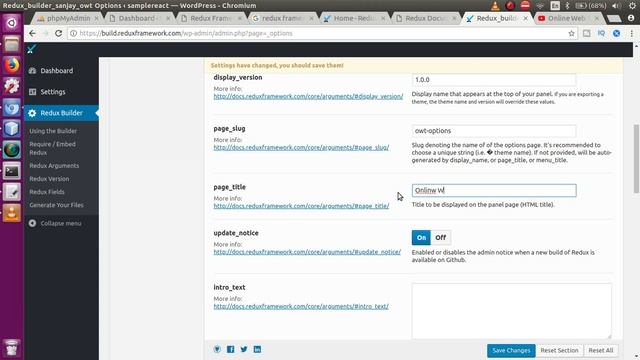Click Collapse menu text

[x=61, y=223]
